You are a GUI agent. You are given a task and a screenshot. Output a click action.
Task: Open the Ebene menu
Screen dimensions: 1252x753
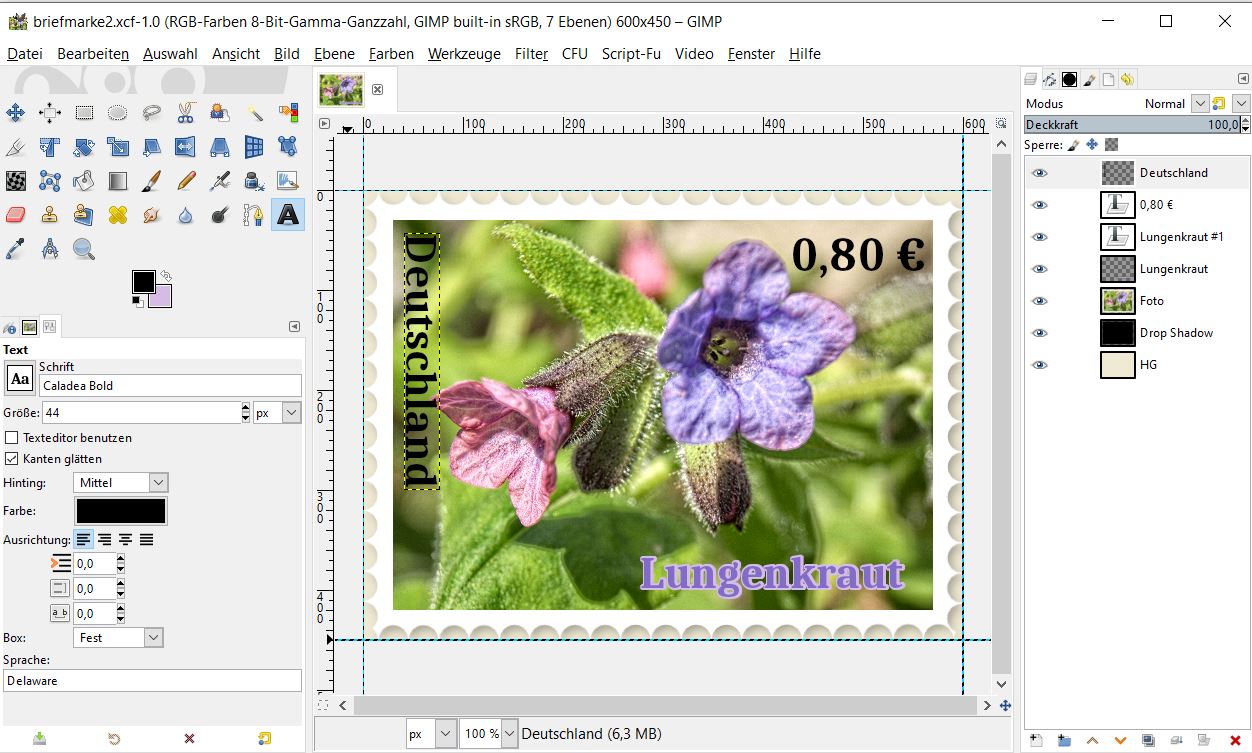pos(334,54)
